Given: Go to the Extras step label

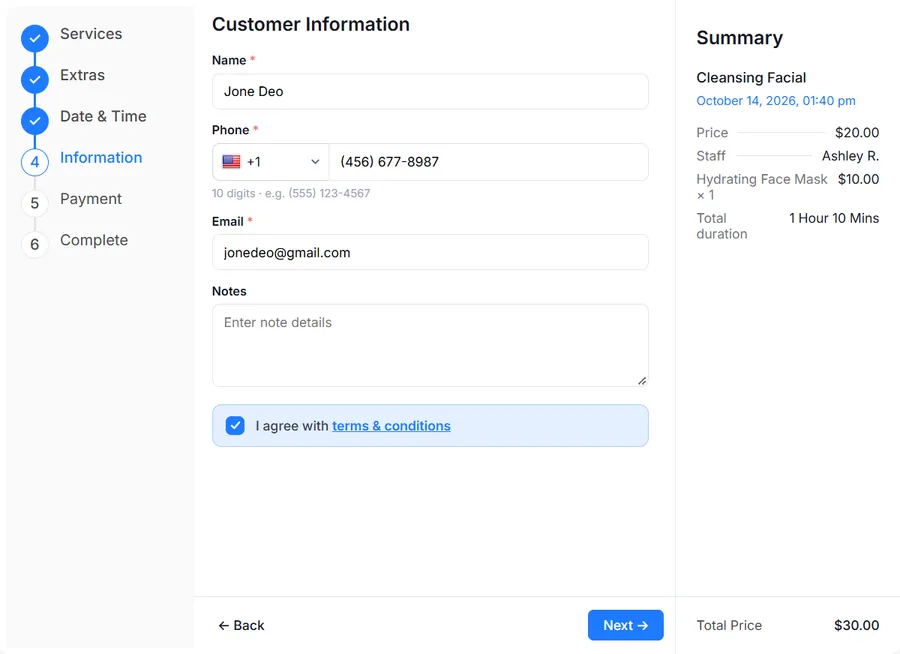Looking at the screenshot, I should click(x=82, y=75).
